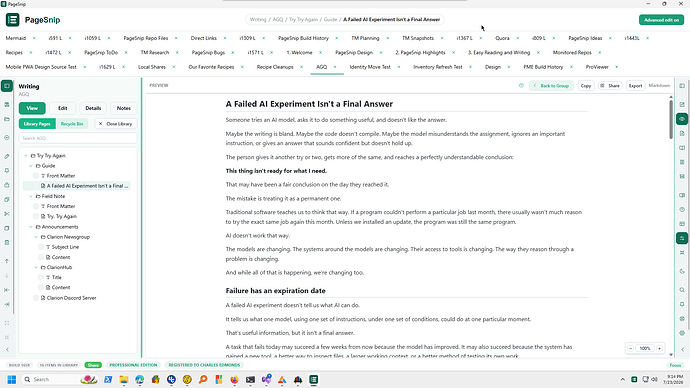Collapse the Guide folder chevron
Image resolution: width=690 pixels, height=388 pixels.
click(31, 166)
